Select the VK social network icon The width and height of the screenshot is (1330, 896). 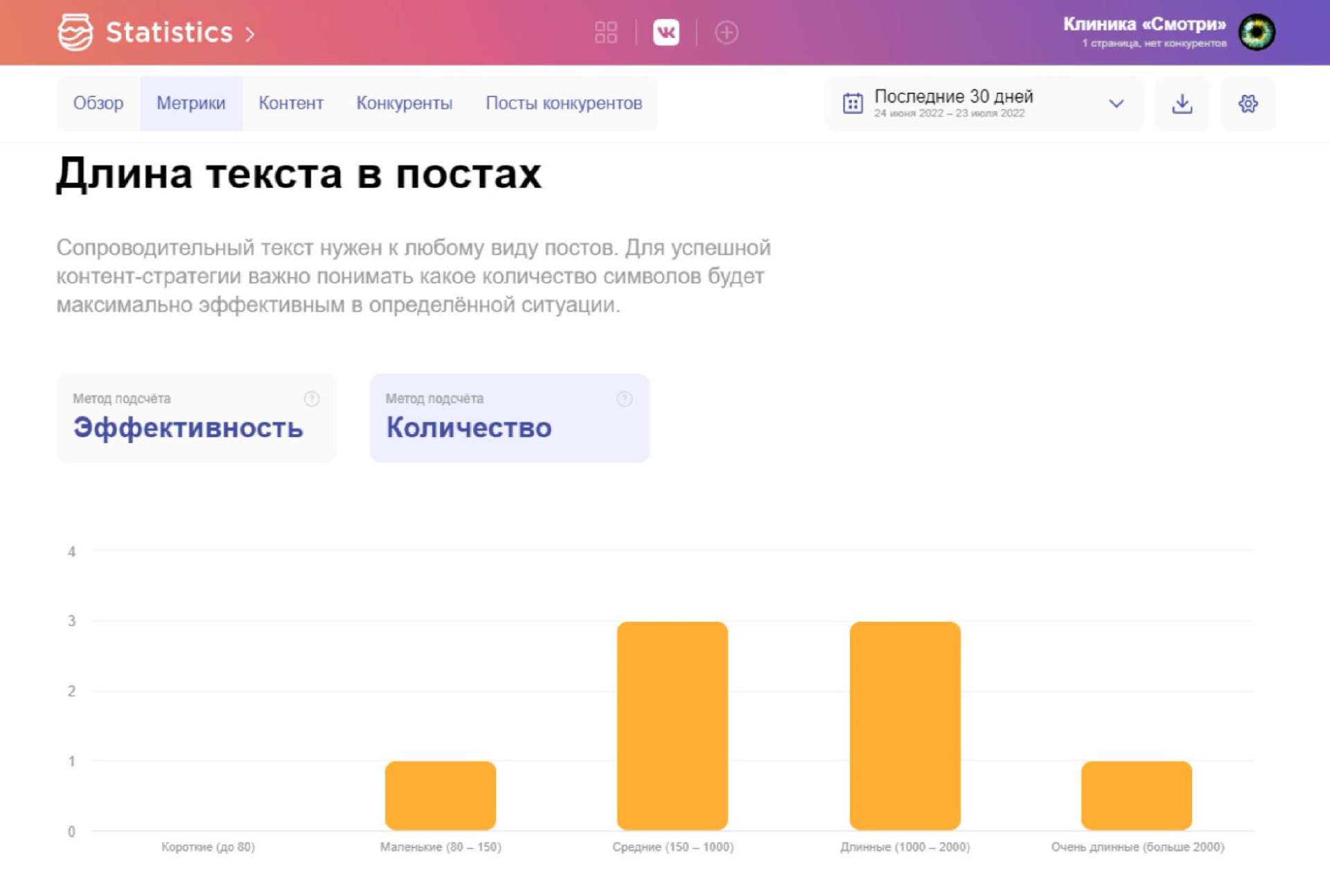(666, 32)
